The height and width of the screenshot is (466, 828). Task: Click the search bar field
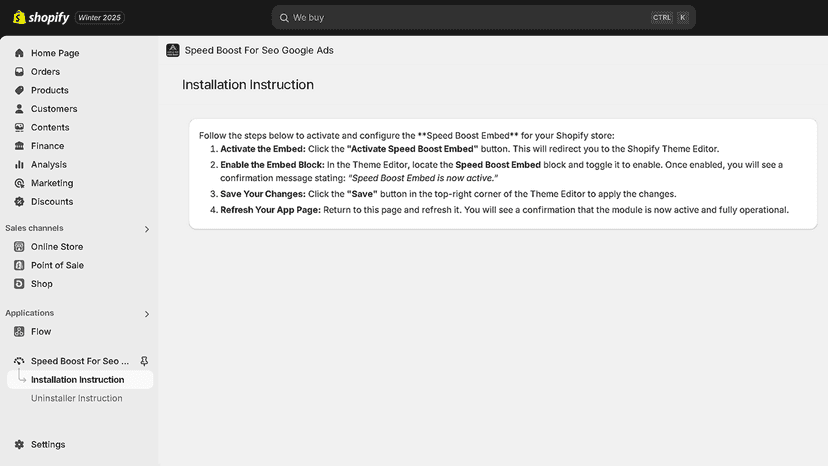click(x=483, y=17)
